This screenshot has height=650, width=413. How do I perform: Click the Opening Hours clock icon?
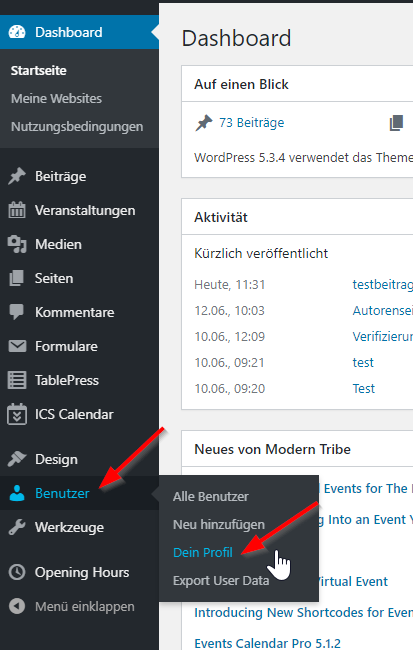(x=17, y=572)
